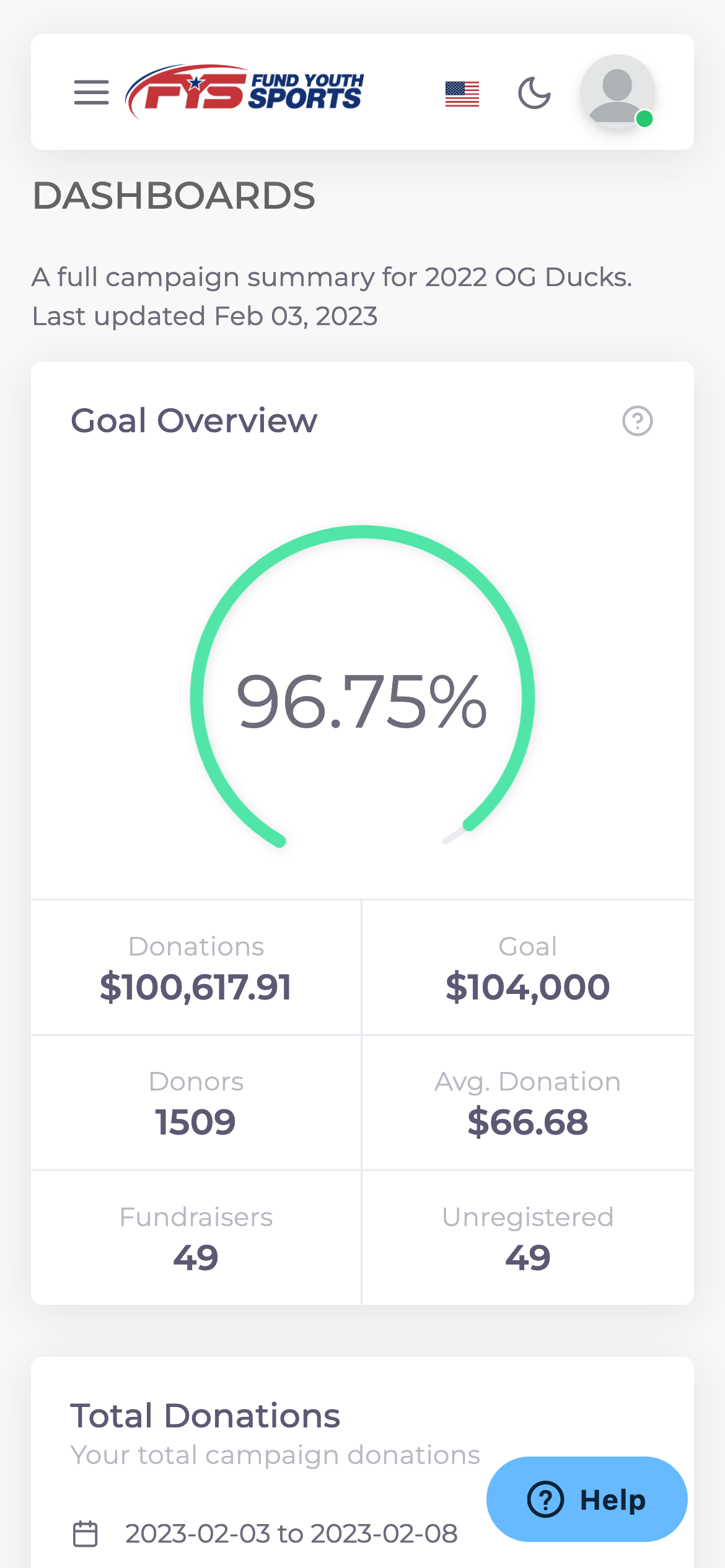Screen dimensions: 725x1568
Task: Select the Unregistered 49 stat
Action: [x=527, y=1239]
